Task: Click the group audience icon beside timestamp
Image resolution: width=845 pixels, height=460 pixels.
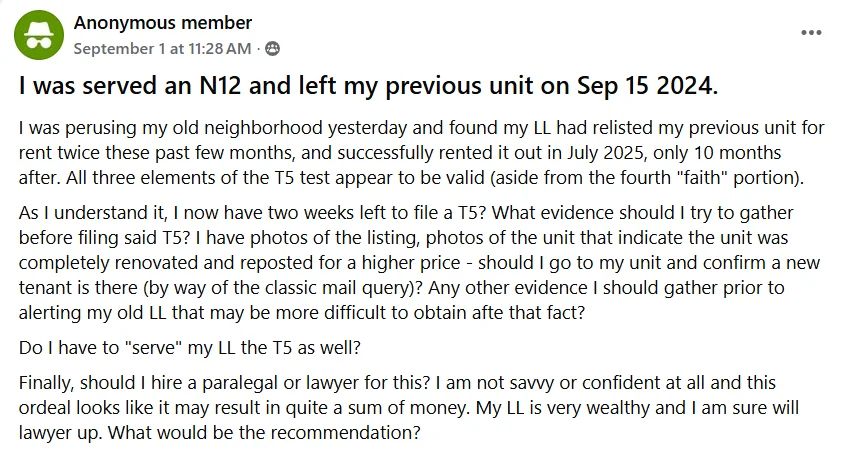Action: point(273,48)
